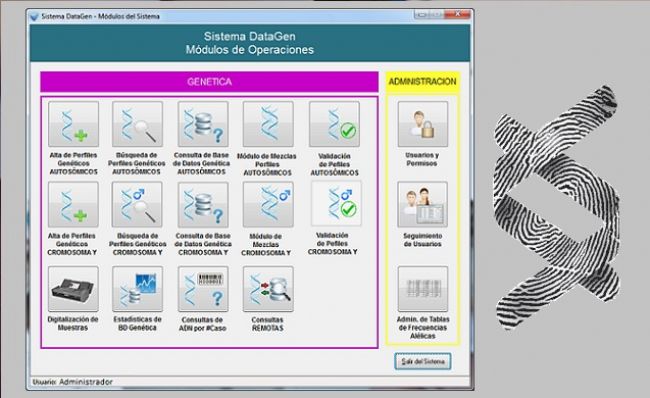Click the ADMINISTRACION yellow header label
Image resolution: width=650 pixels, height=398 pixels.
[x=422, y=82]
